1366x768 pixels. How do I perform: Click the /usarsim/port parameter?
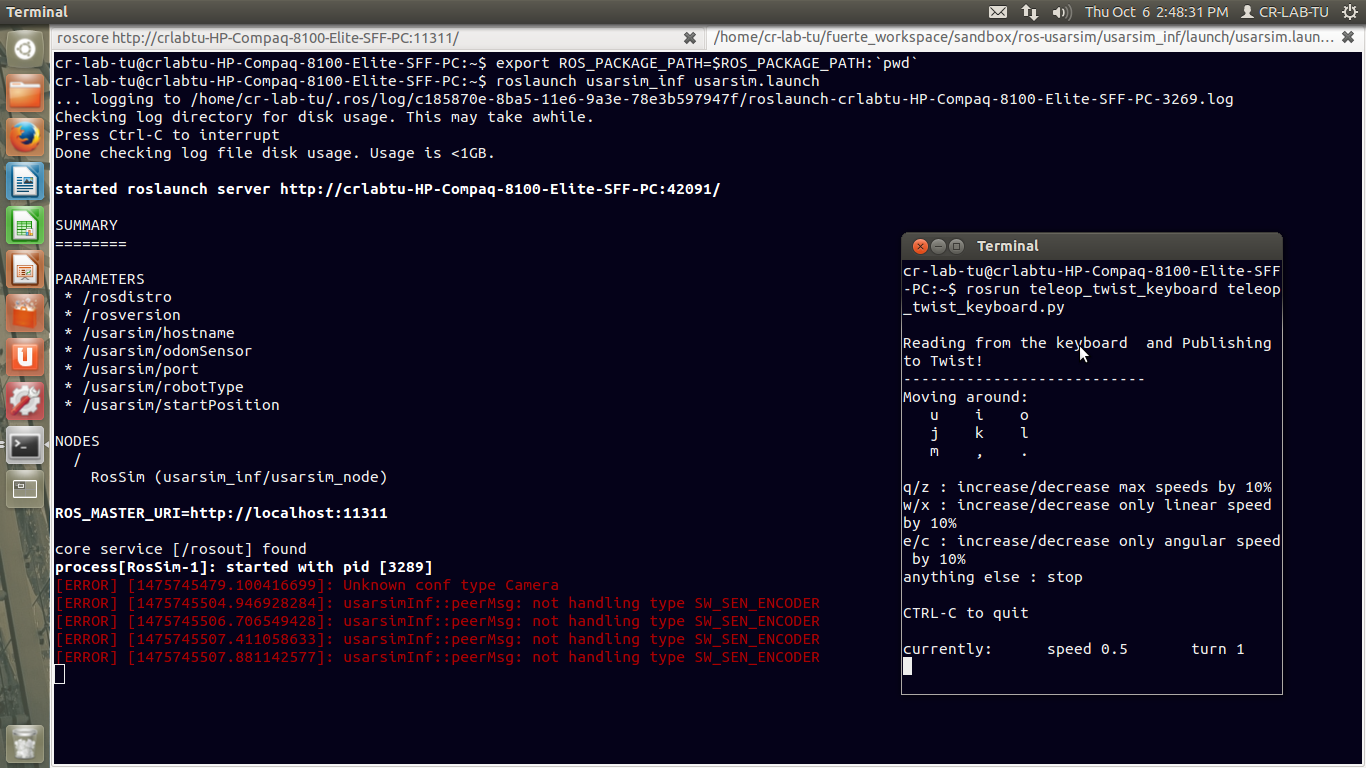click(x=140, y=369)
